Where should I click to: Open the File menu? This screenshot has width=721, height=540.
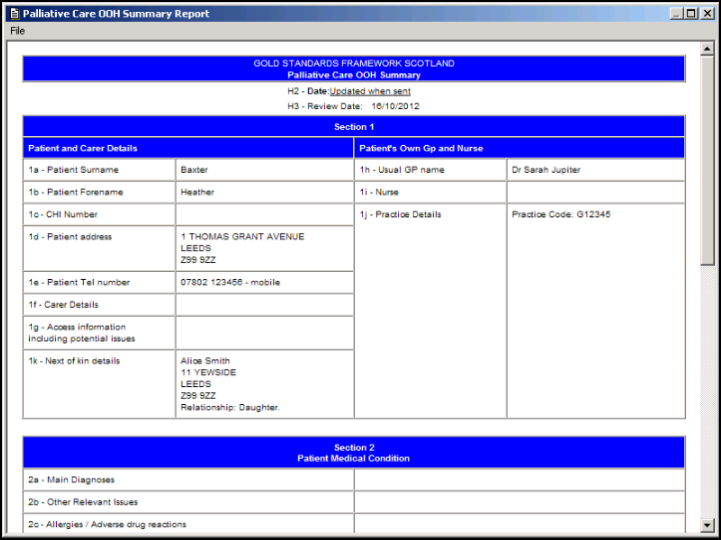(x=17, y=31)
